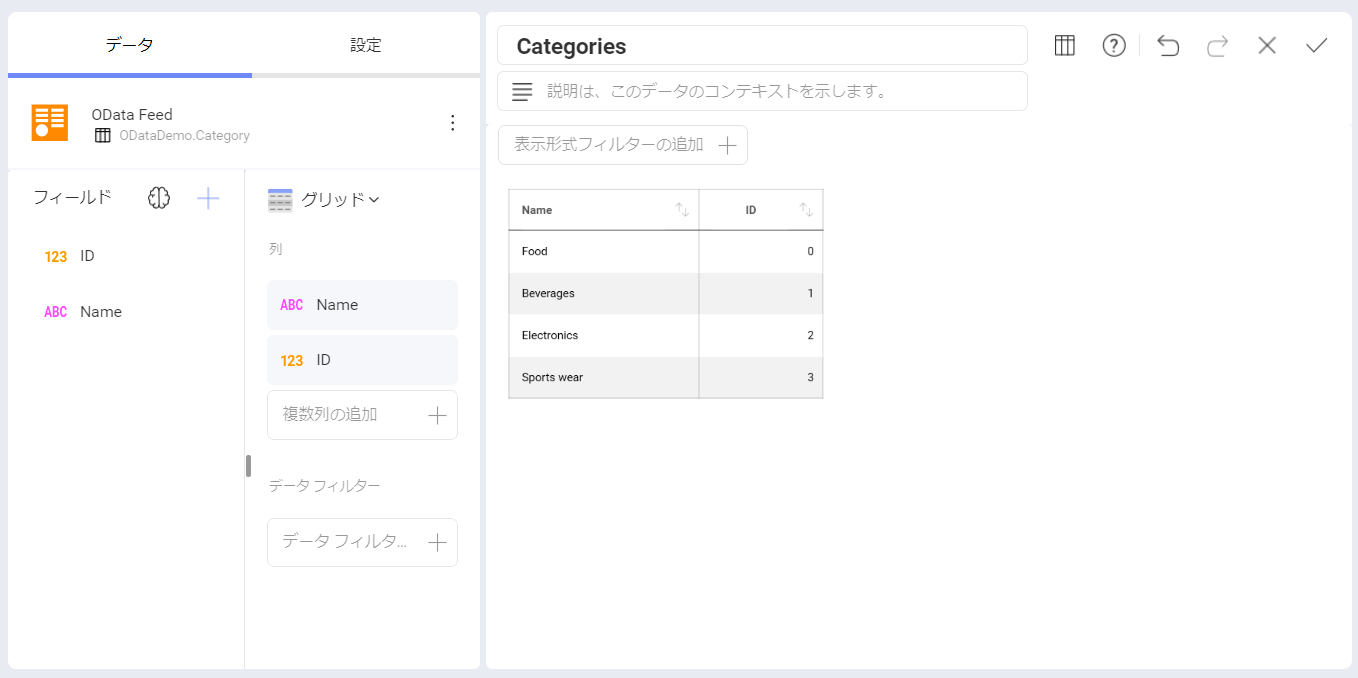Click the description lines icon
The height and width of the screenshot is (678, 1358).
522,91
